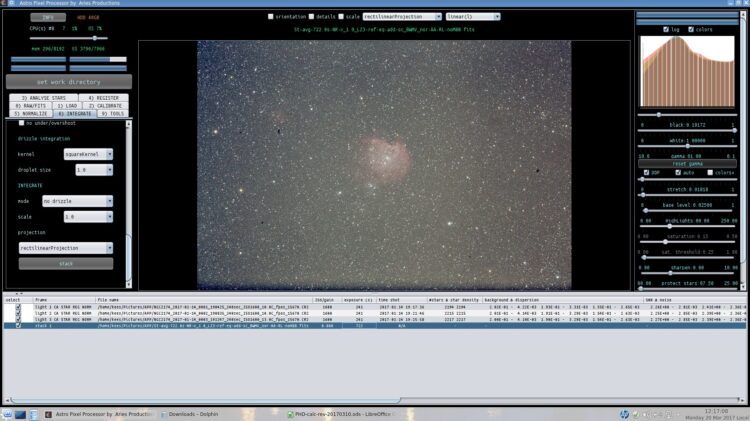Click the histogram display
This screenshot has width=750, height=421.
coord(687,71)
